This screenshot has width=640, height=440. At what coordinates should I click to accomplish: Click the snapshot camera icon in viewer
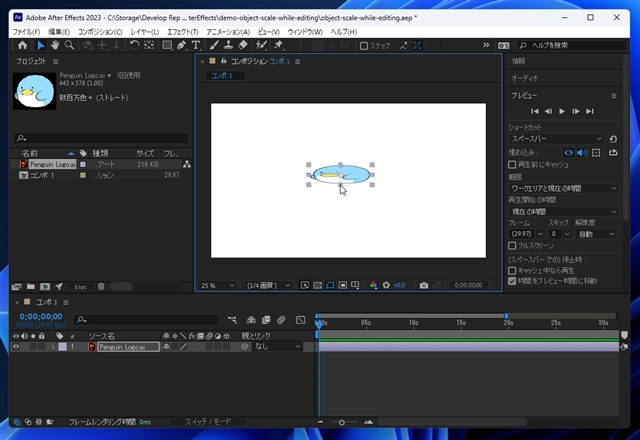[x=424, y=285]
